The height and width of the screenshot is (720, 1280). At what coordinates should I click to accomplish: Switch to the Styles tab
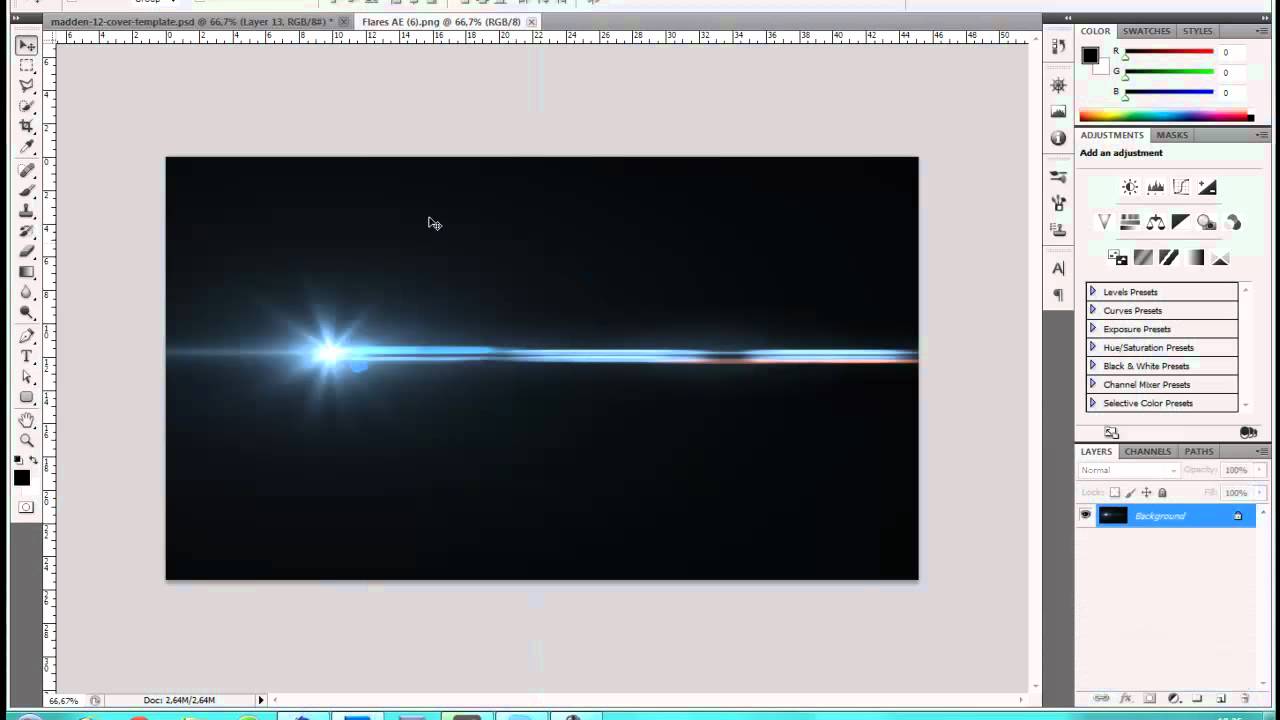(1197, 31)
